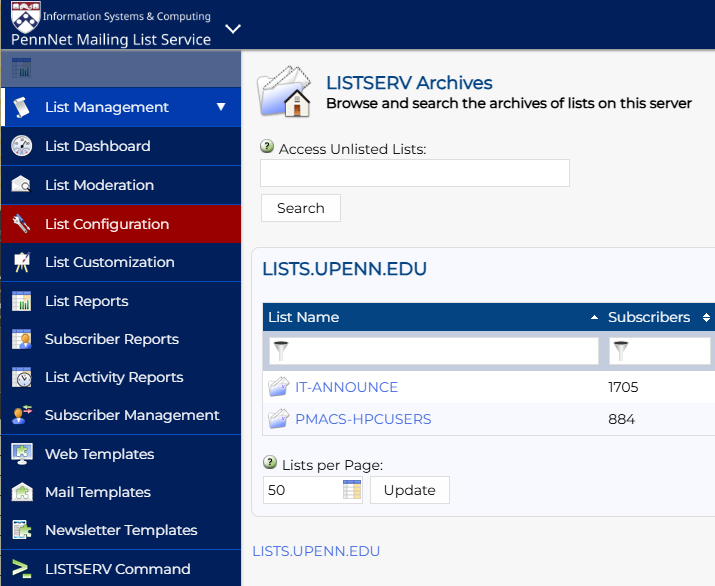Viewport: 715px width, 586px height.
Task: Click the Web Templates monitor icon
Action: point(21,454)
